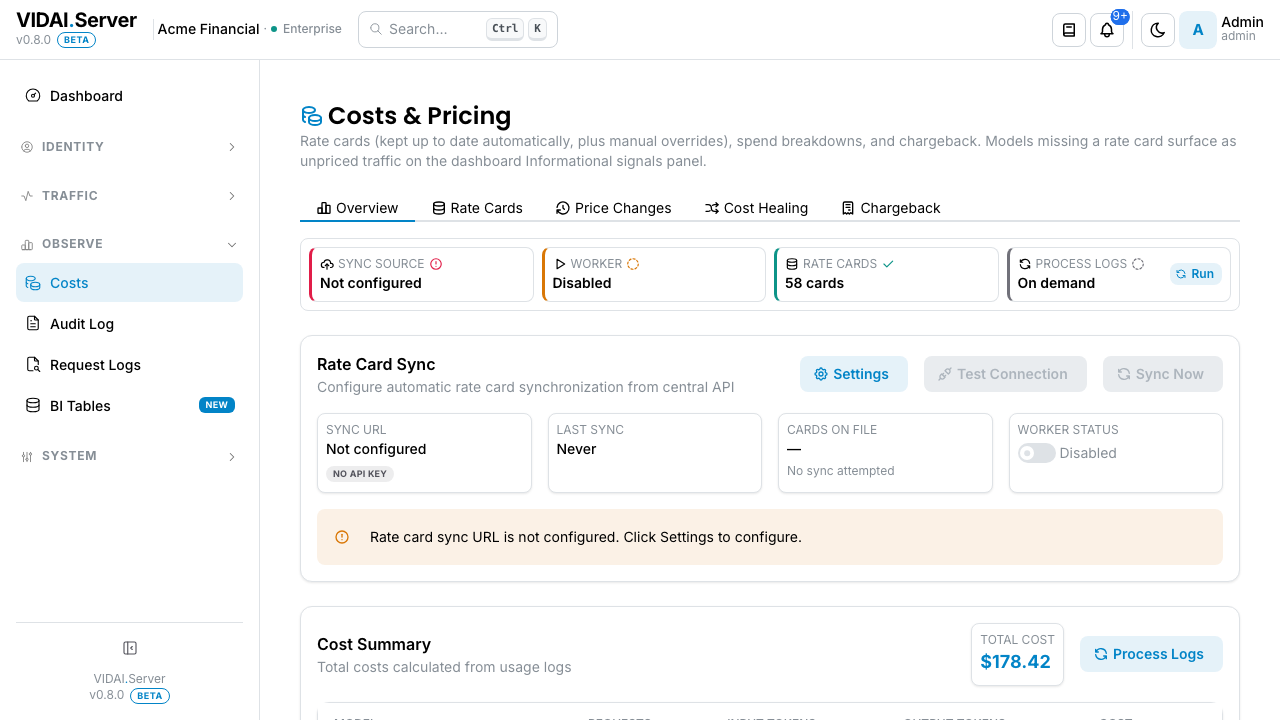Expand the Traffic sidebar section
The height and width of the screenshot is (720, 1280).
pos(129,196)
